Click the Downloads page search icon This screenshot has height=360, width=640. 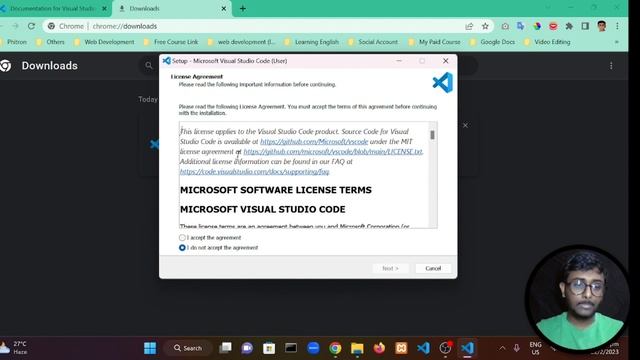(149, 66)
